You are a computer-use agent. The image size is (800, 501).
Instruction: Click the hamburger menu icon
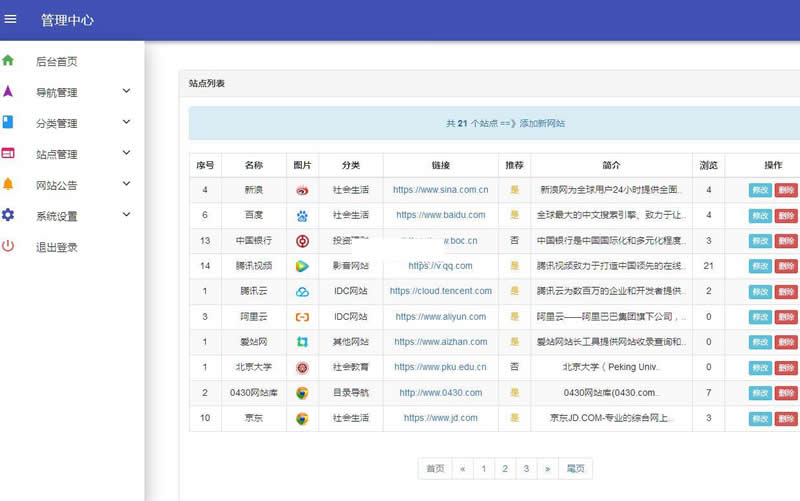click(11, 20)
